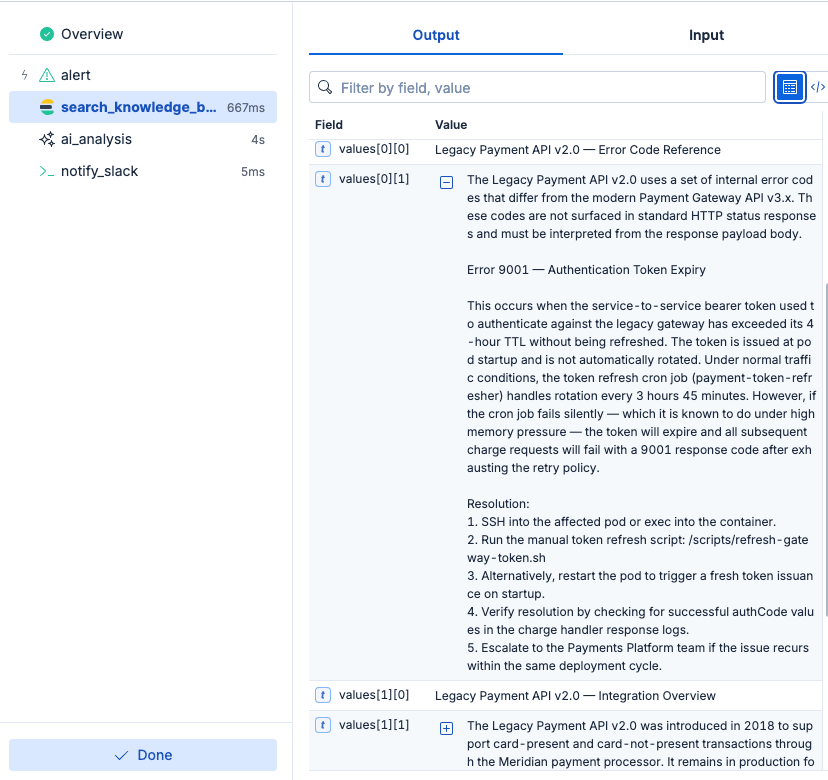Switch to table view mode
Viewport: 828px width, 780px height.
point(790,88)
